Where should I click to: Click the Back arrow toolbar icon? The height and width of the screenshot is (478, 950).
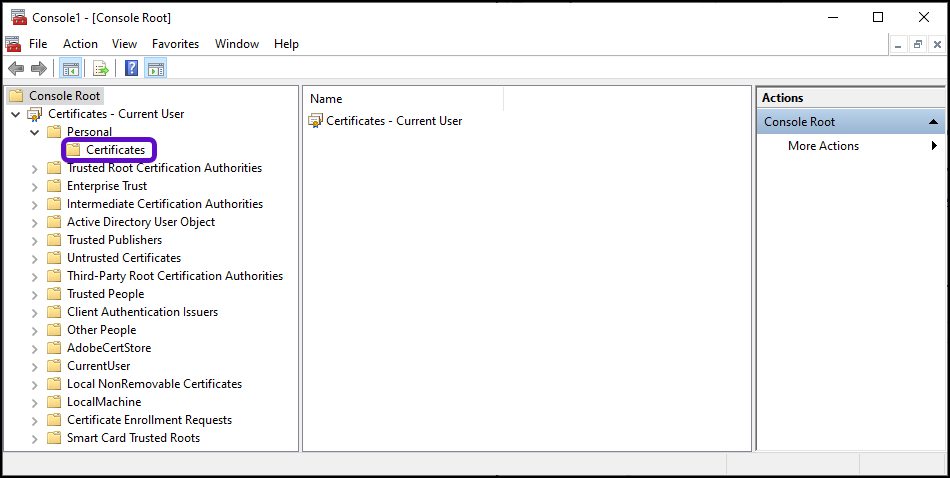(x=16, y=69)
